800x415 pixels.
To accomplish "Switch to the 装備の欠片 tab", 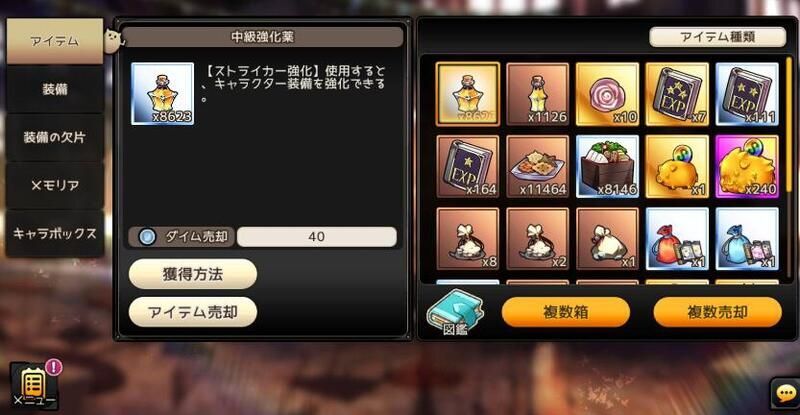I will [x=55, y=137].
